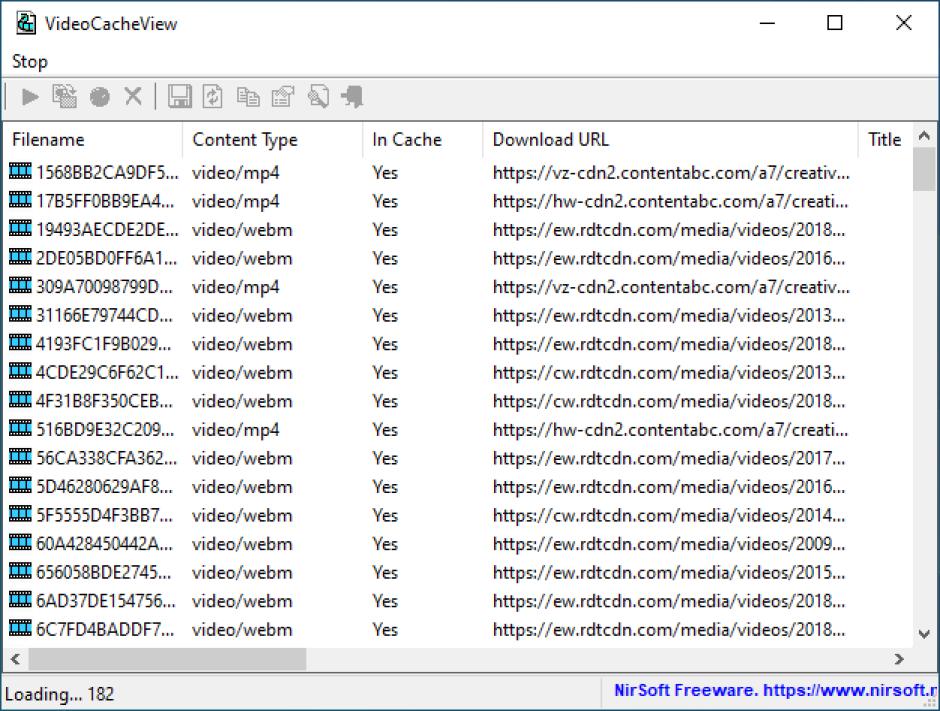
Task: Click URL of row 4CDE29C6F62C1
Action: coord(669,373)
